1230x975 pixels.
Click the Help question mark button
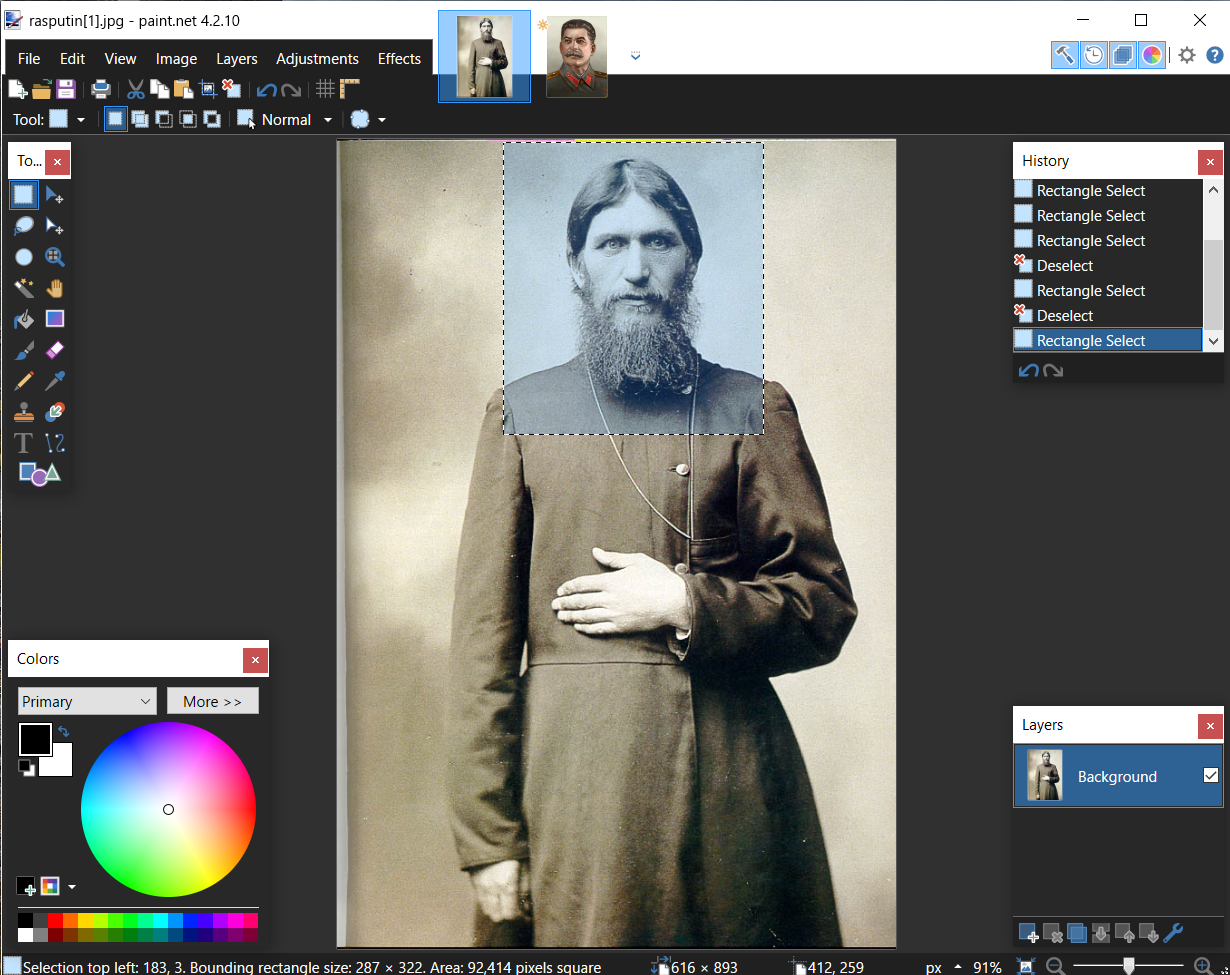(x=1214, y=55)
